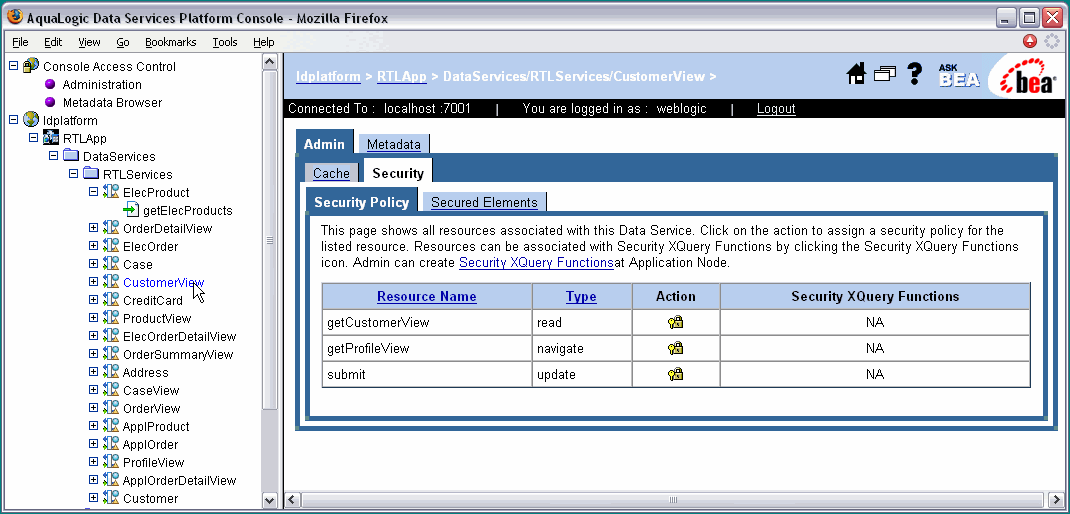
Task: Click the Home icon in the header
Action: click(x=856, y=74)
